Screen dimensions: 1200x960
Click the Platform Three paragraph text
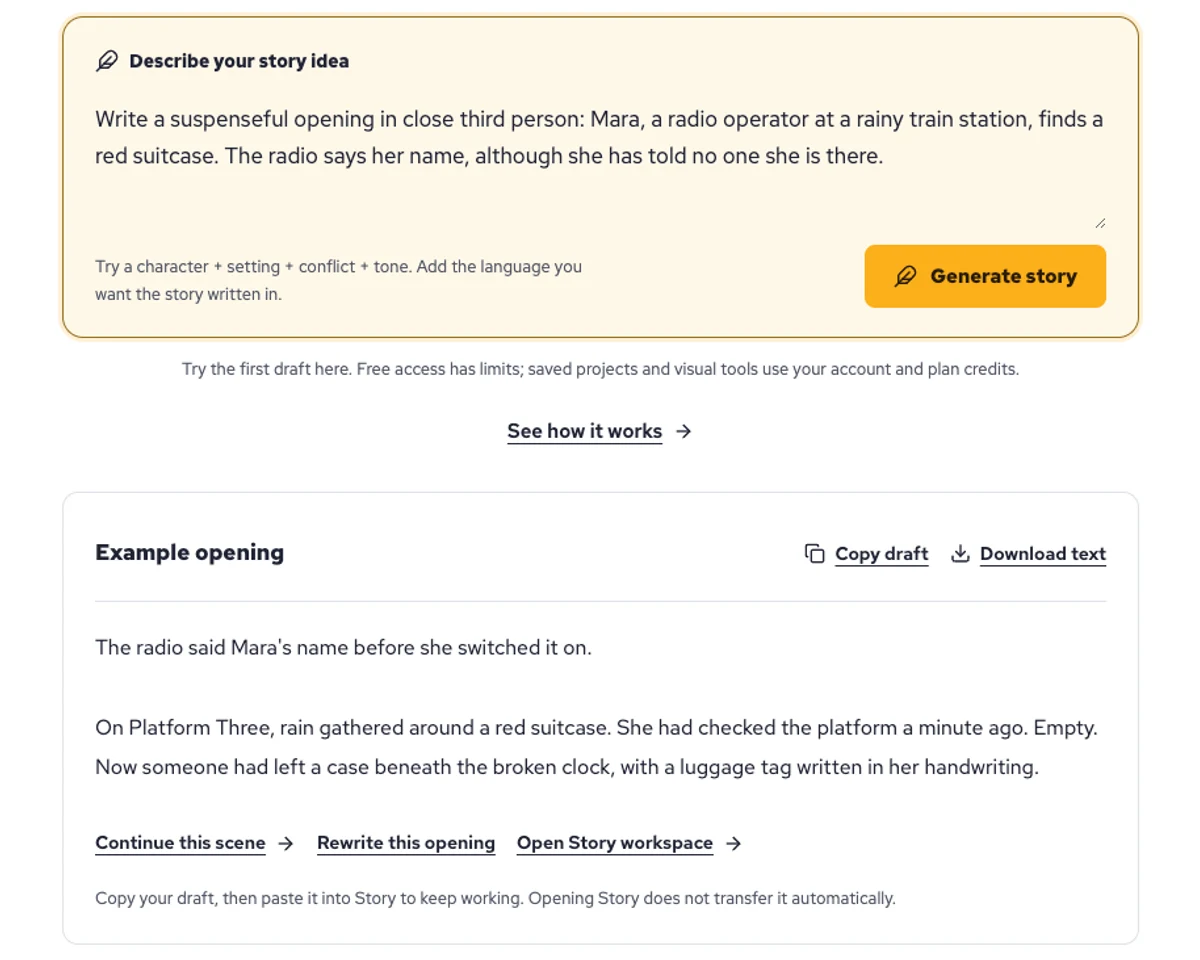[x=596, y=747]
